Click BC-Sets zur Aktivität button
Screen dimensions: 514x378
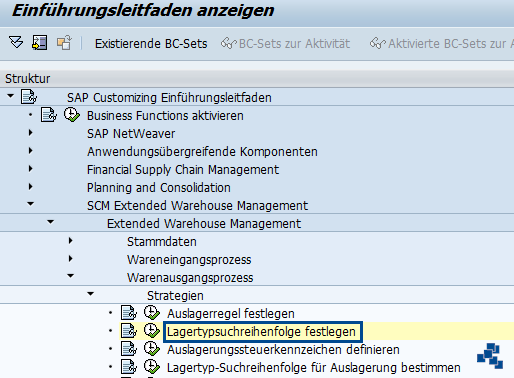(285, 44)
